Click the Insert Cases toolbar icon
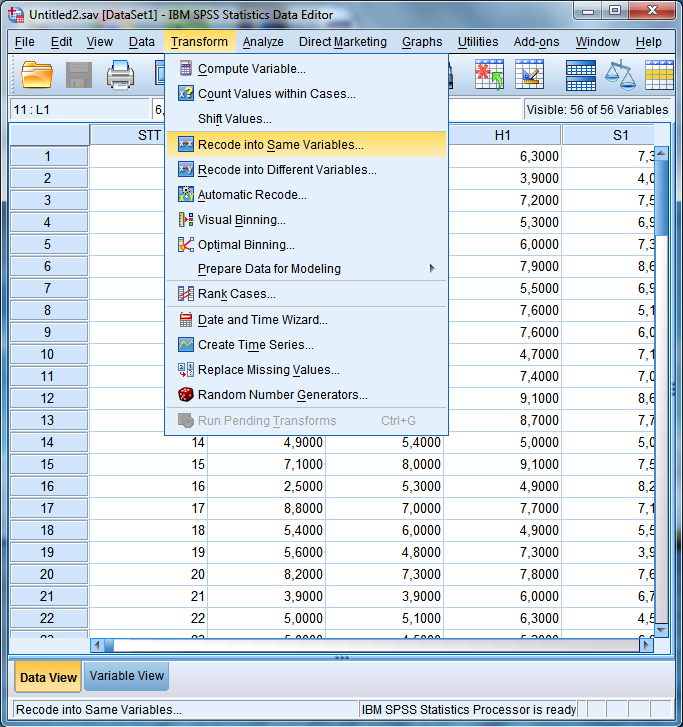The image size is (683, 727). (489, 75)
